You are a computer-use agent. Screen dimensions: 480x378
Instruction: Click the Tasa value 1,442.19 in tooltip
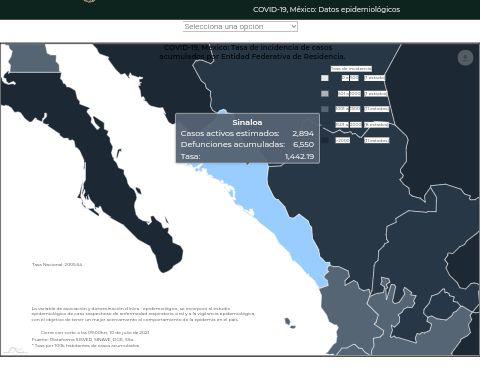(x=299, y=156)
